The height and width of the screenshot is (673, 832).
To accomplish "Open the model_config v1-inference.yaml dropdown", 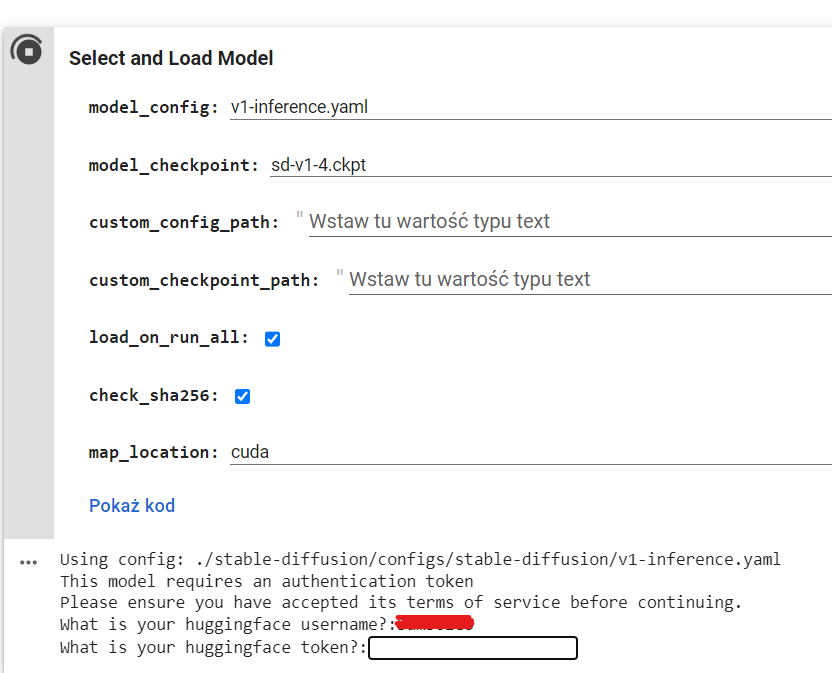I will [531, 107].
